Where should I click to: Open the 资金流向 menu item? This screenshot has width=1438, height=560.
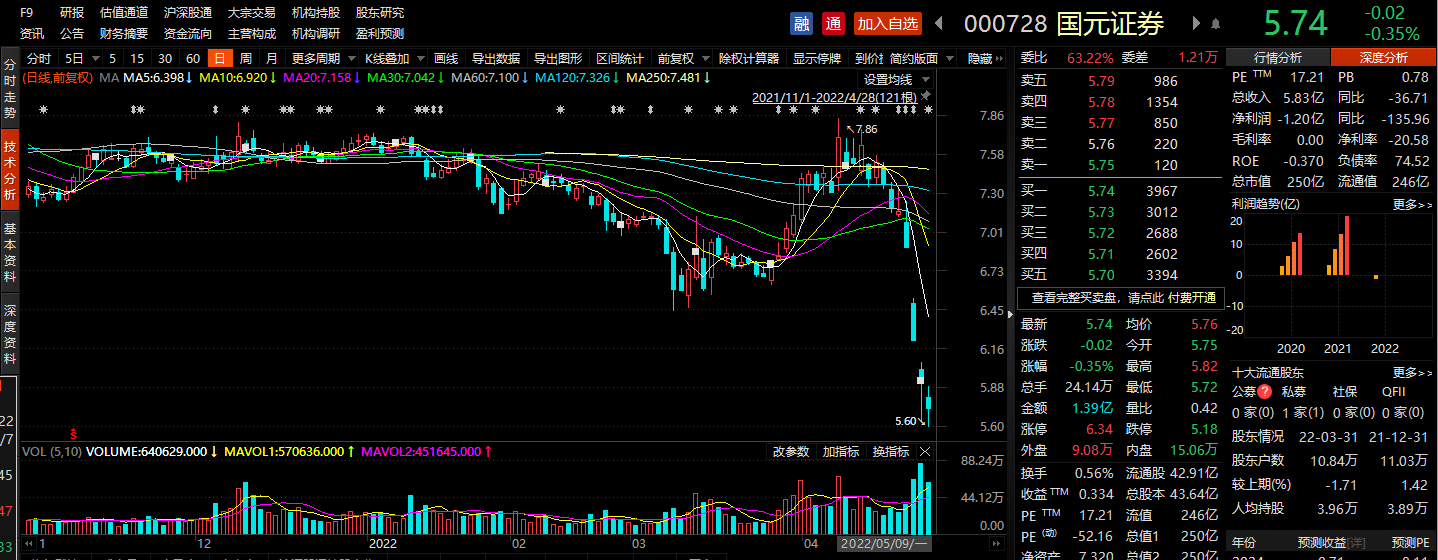[x=188, y=33]
